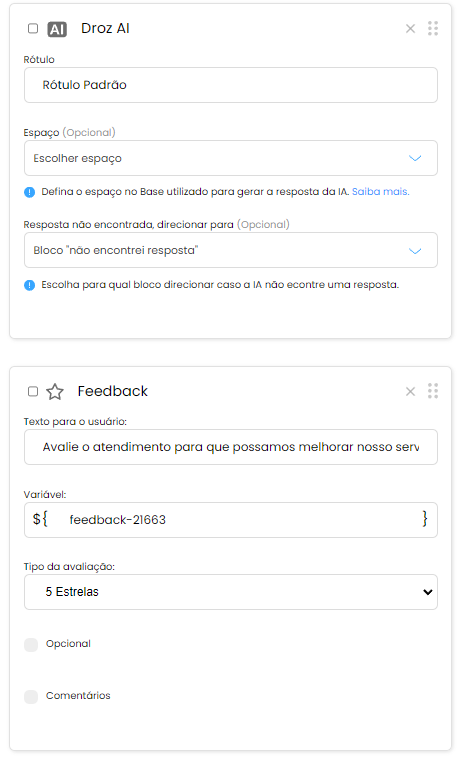Grab the Feedback block drag handle
This screenshot has height=759, width=462.
click(x=433, y=391)
